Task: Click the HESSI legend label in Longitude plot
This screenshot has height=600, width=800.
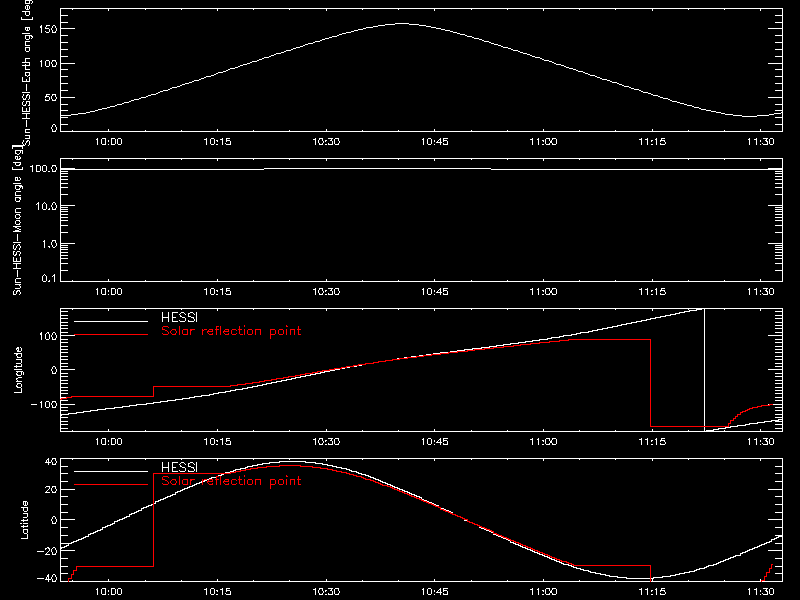Action: [x=179, y=317]
